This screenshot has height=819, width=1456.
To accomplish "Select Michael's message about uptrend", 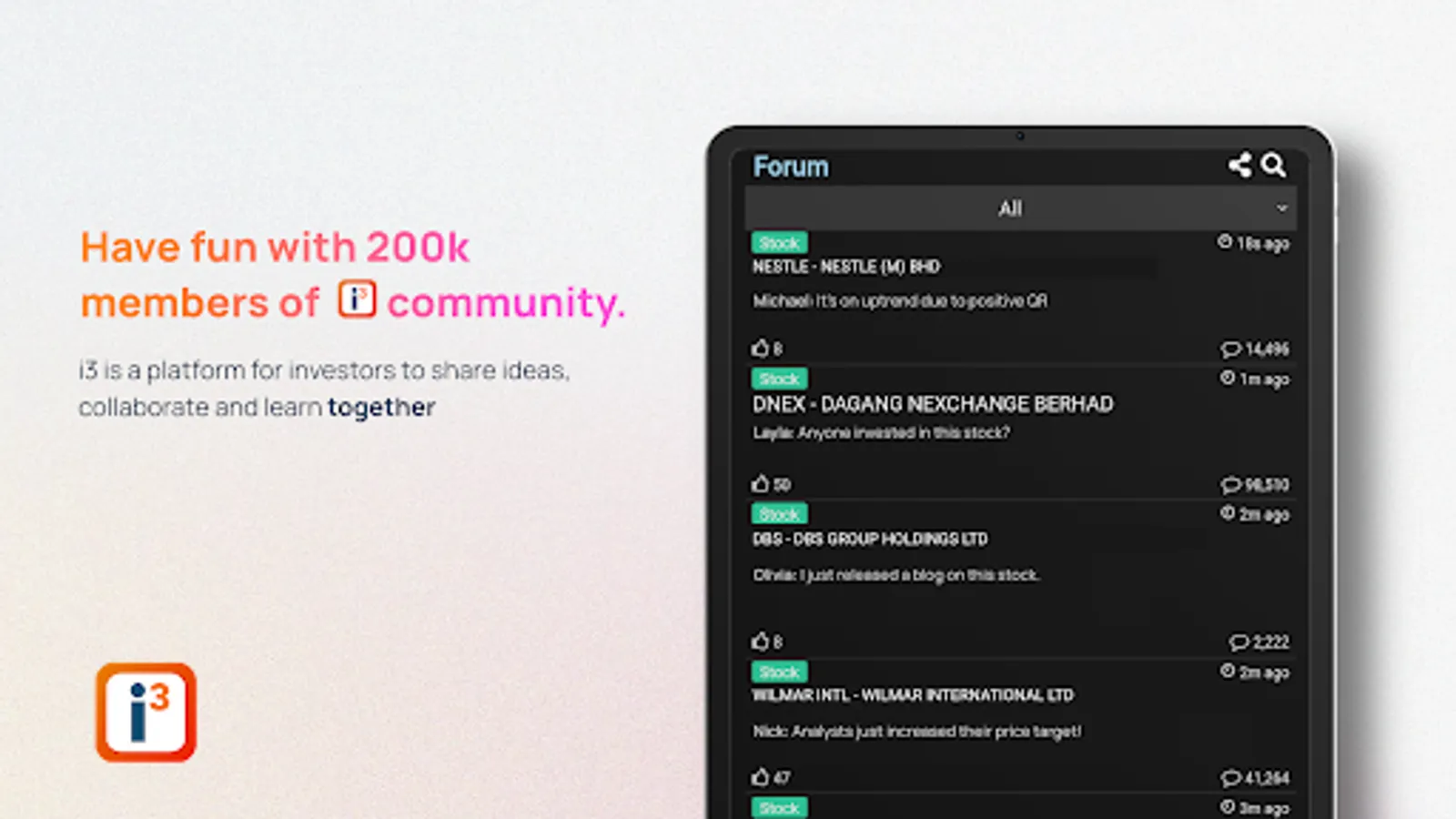I will (900, 301).
